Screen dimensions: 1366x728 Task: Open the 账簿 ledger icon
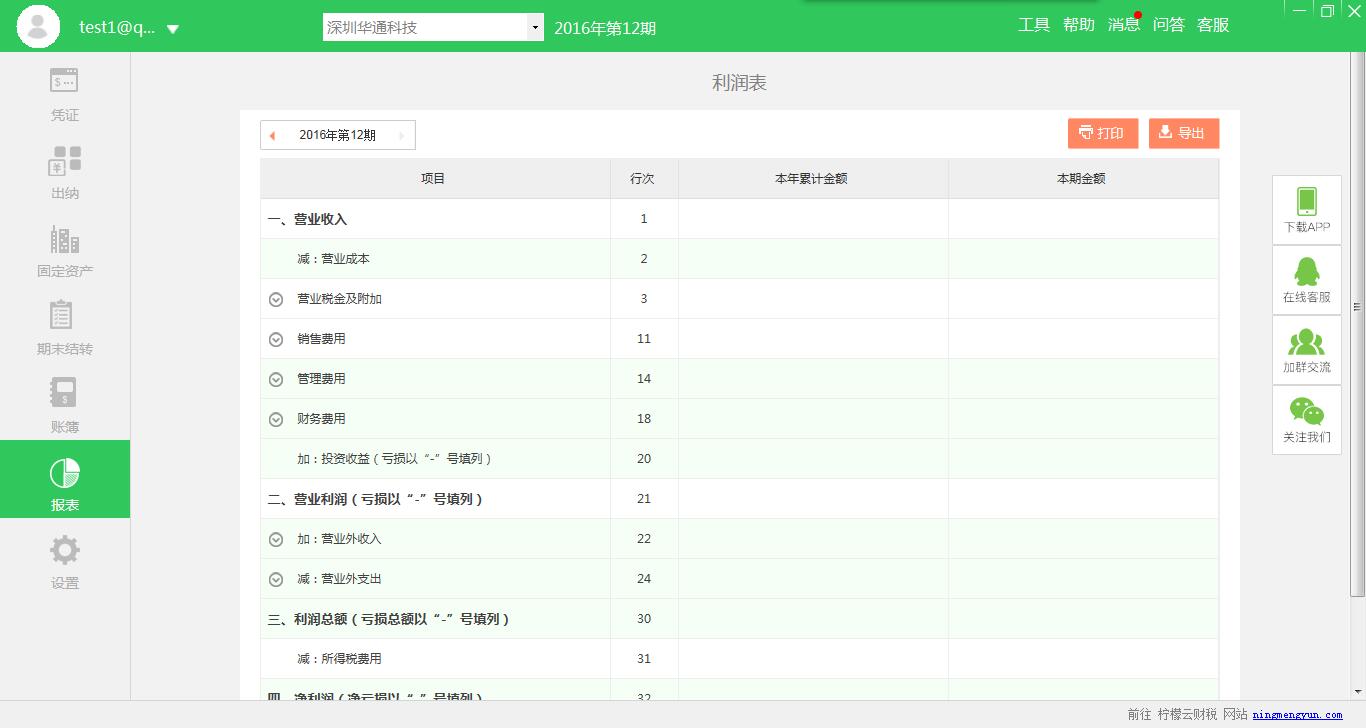pyautogui.click(x=64, y=393)
